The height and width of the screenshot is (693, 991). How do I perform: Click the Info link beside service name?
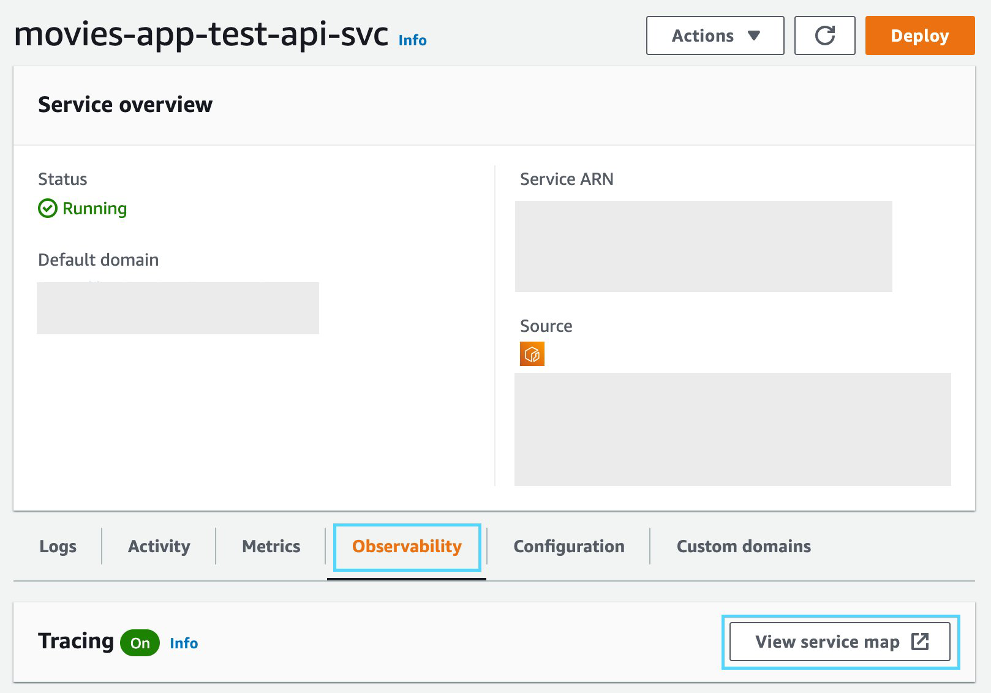pyautogui.click(x=412, y=41)
